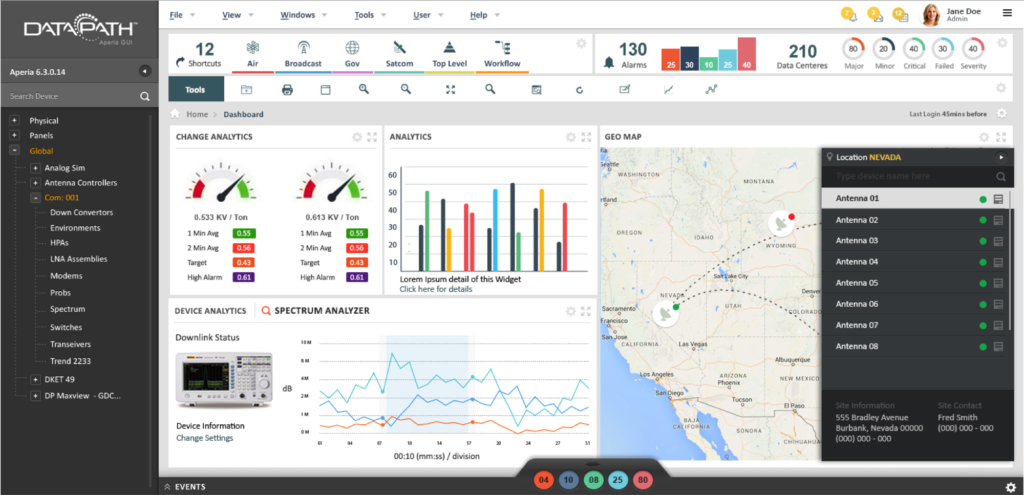The height and width of the screenshot is (495, 1024).
Task: Click the Change Settings link
Action: pyautogui.click(x=204, y=438)
